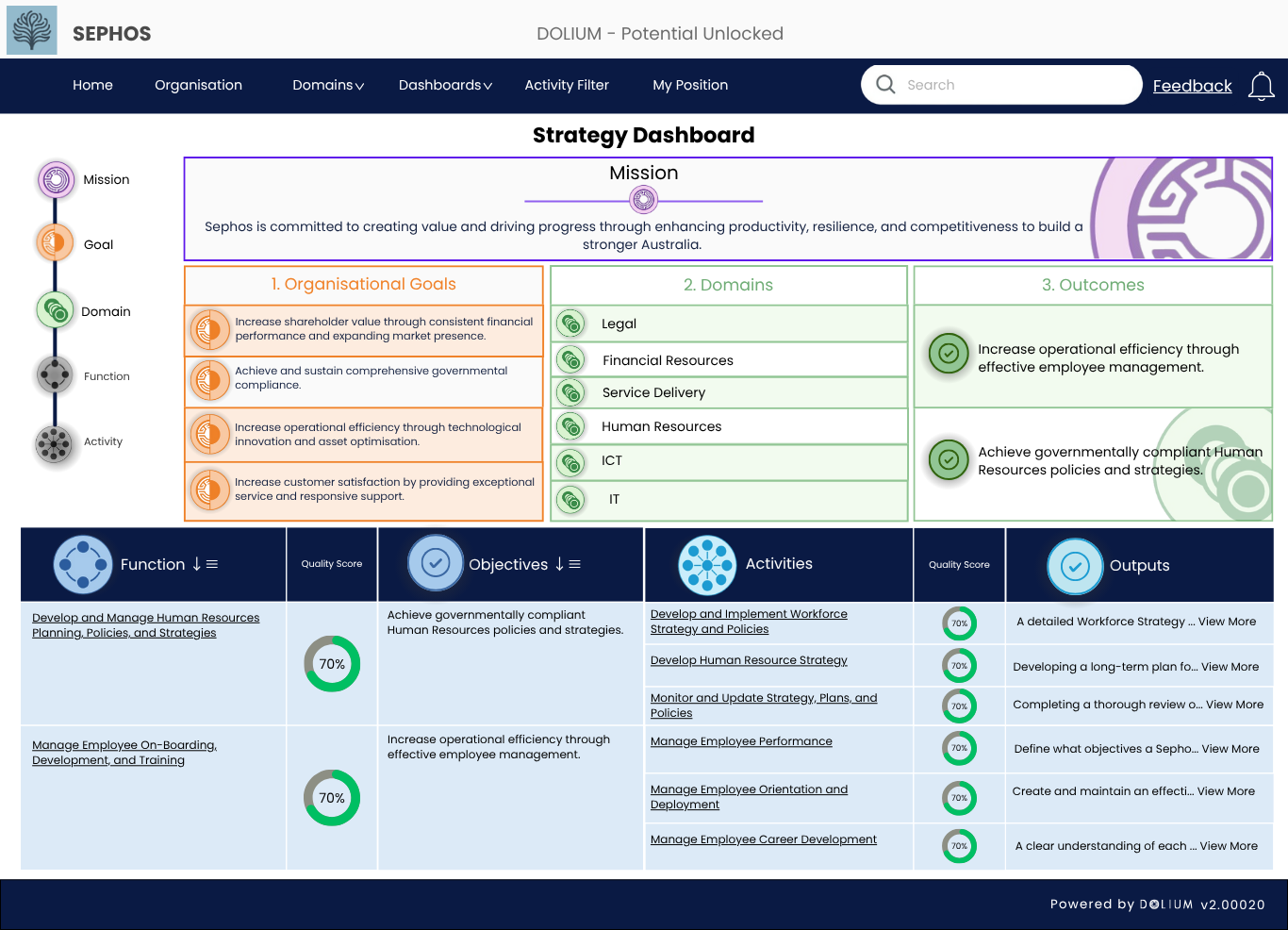Click the notification bell icon
1288x930 pixels.
click(1262, 85)
